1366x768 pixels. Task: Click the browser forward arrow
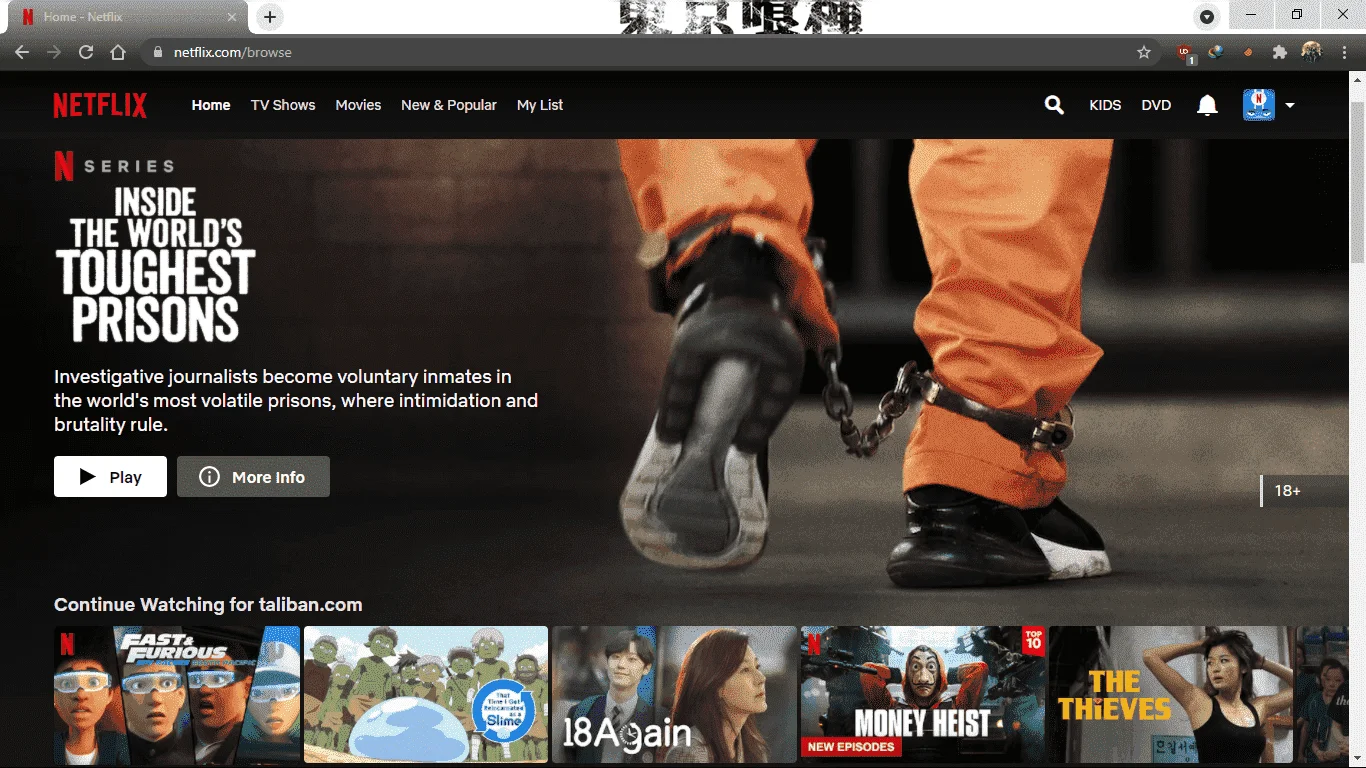click(x=54, y=52)
